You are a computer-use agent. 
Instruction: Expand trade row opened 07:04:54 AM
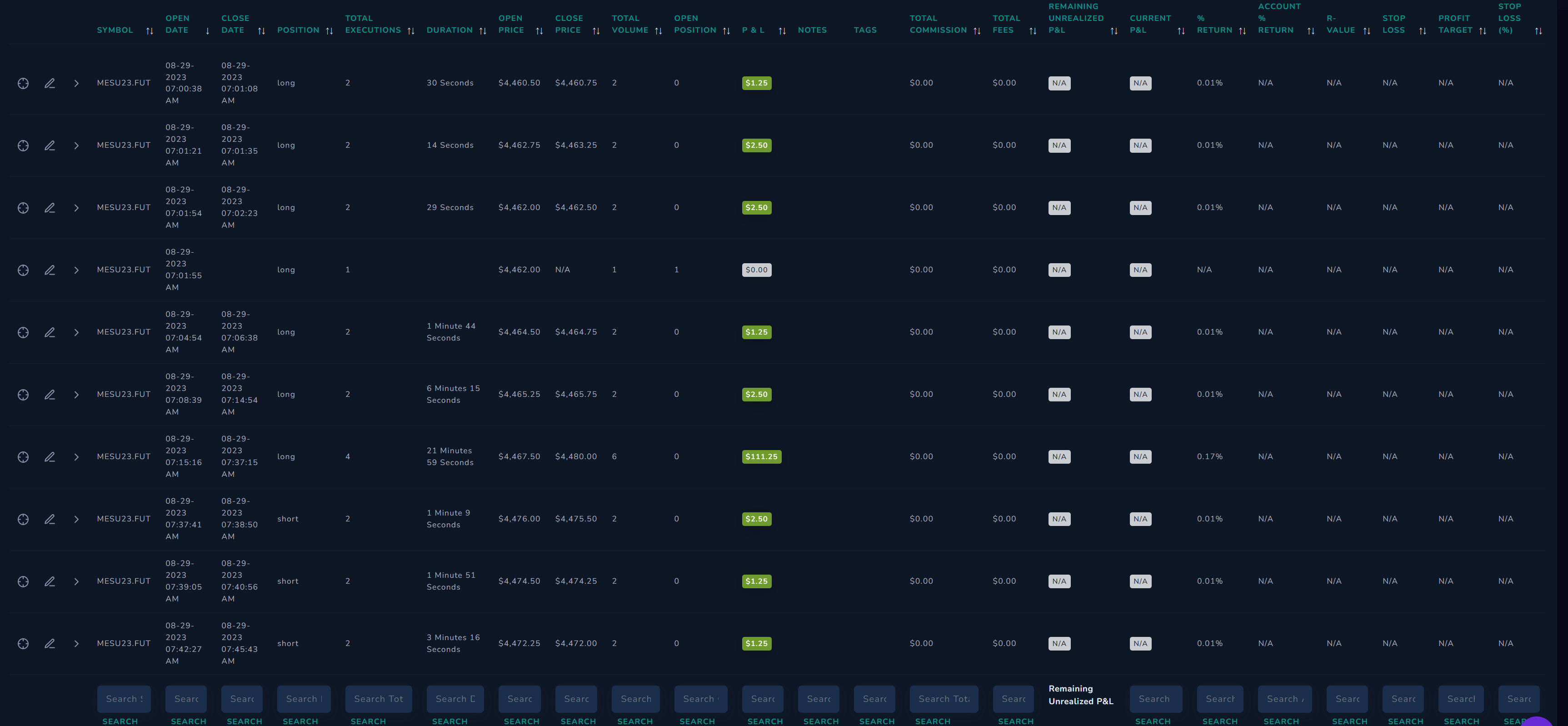76,333
